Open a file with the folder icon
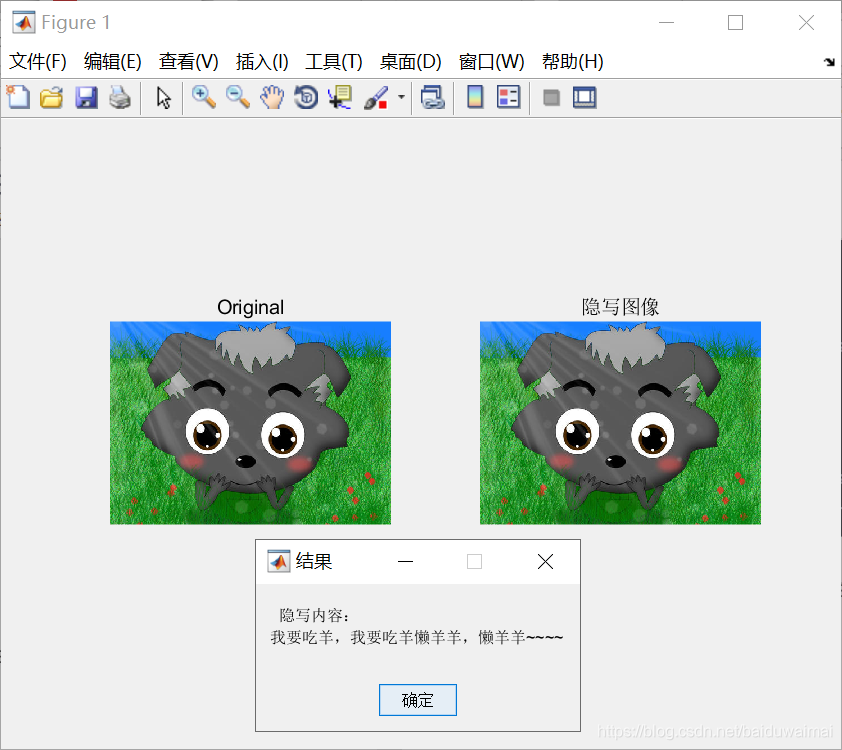Image resolution: width=842 pixels, height=750 pixels. (52, 98)
